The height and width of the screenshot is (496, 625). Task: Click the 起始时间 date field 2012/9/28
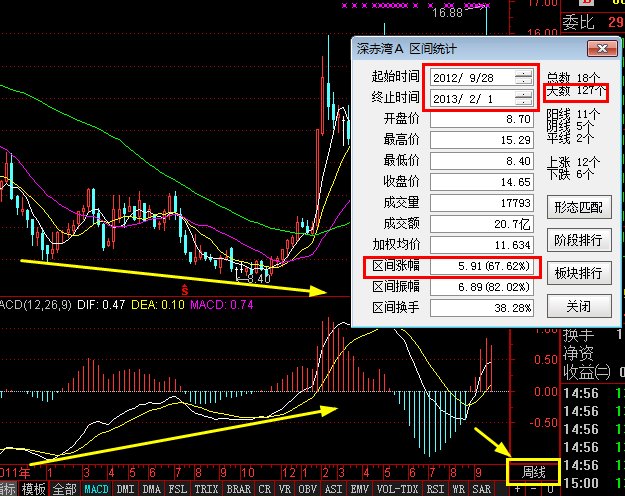pos(470,77)
